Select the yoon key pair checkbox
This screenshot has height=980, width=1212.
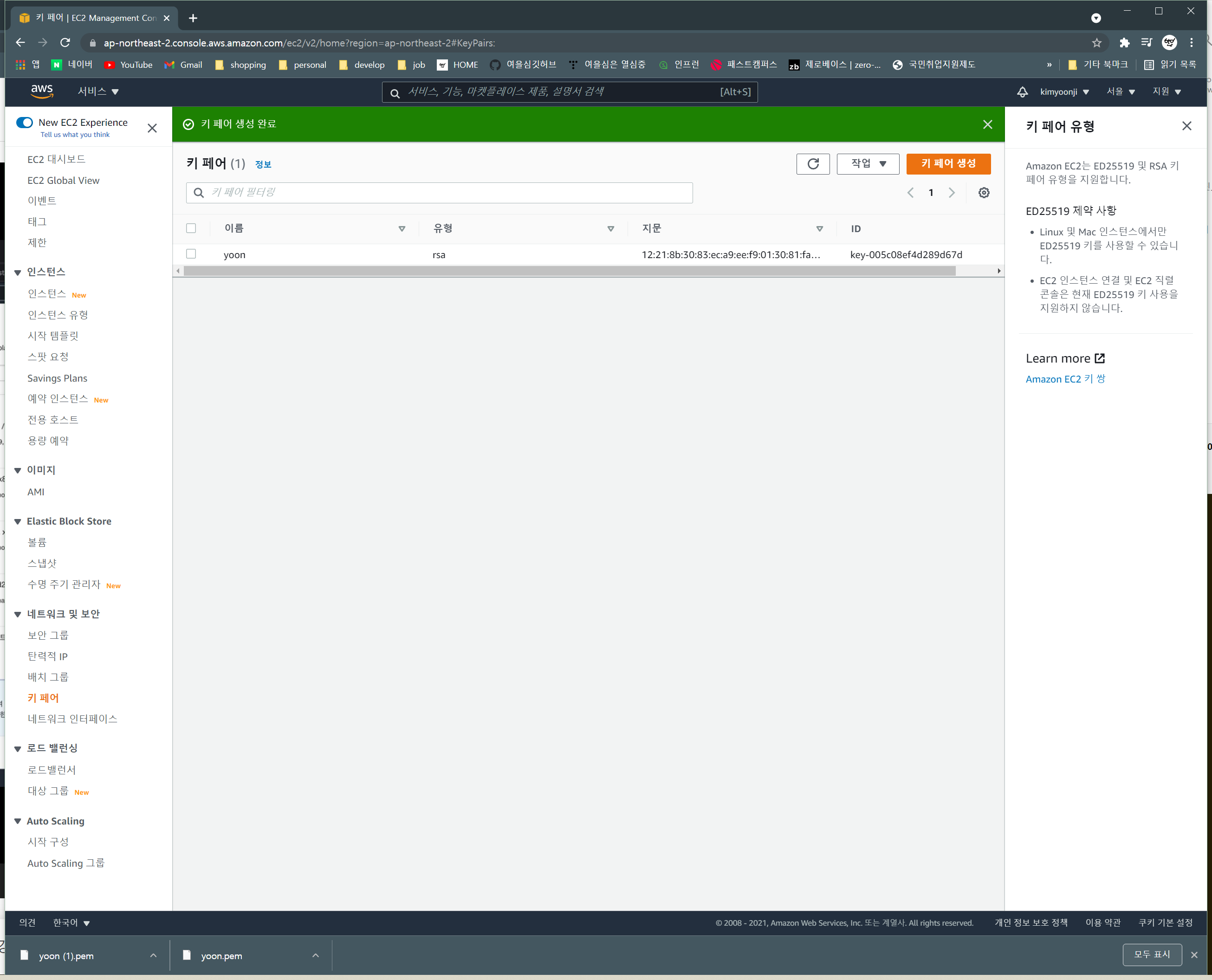(191, 254)
